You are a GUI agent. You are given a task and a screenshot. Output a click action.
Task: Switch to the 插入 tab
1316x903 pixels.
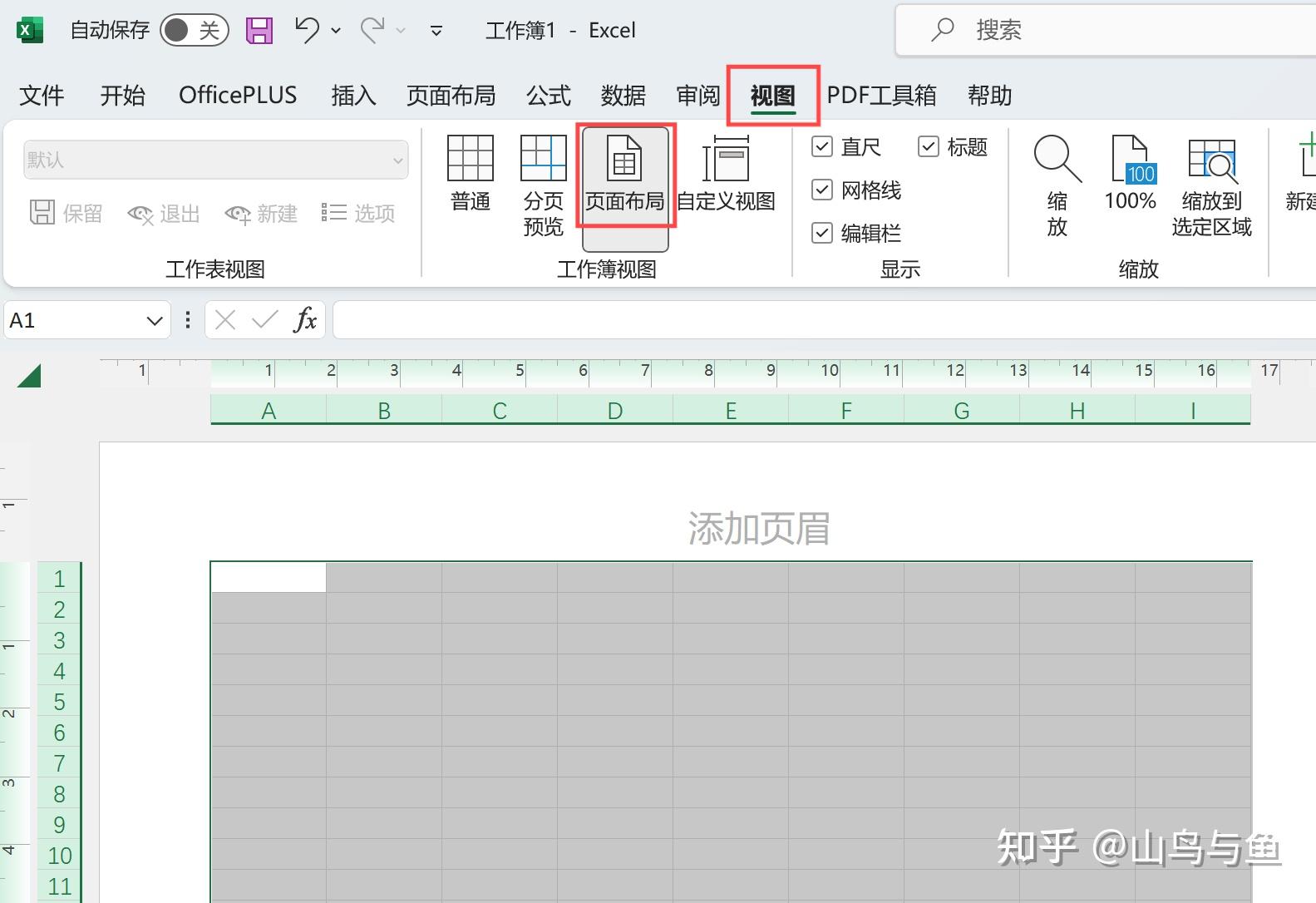[353, 96]
